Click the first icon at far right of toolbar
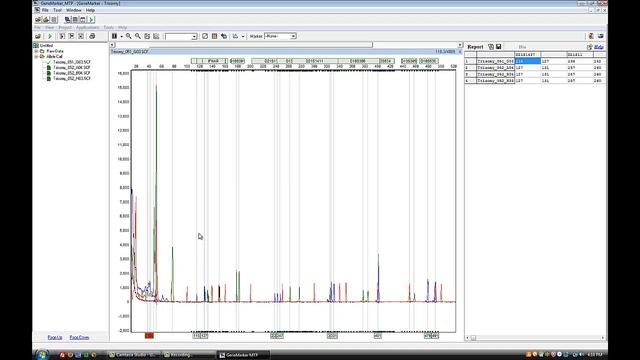 click(x=591, y=36)
